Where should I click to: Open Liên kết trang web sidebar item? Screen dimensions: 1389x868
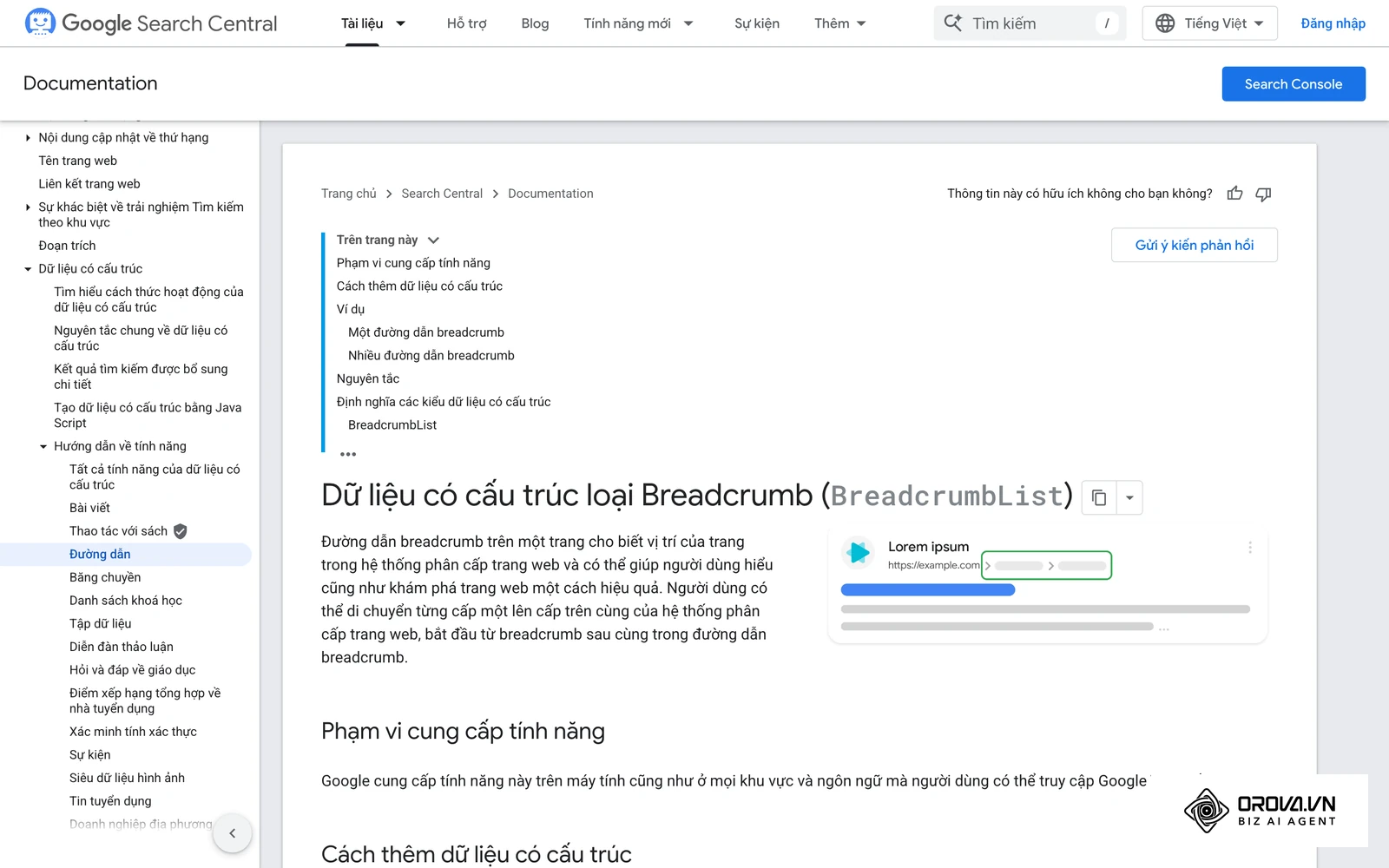89,184
